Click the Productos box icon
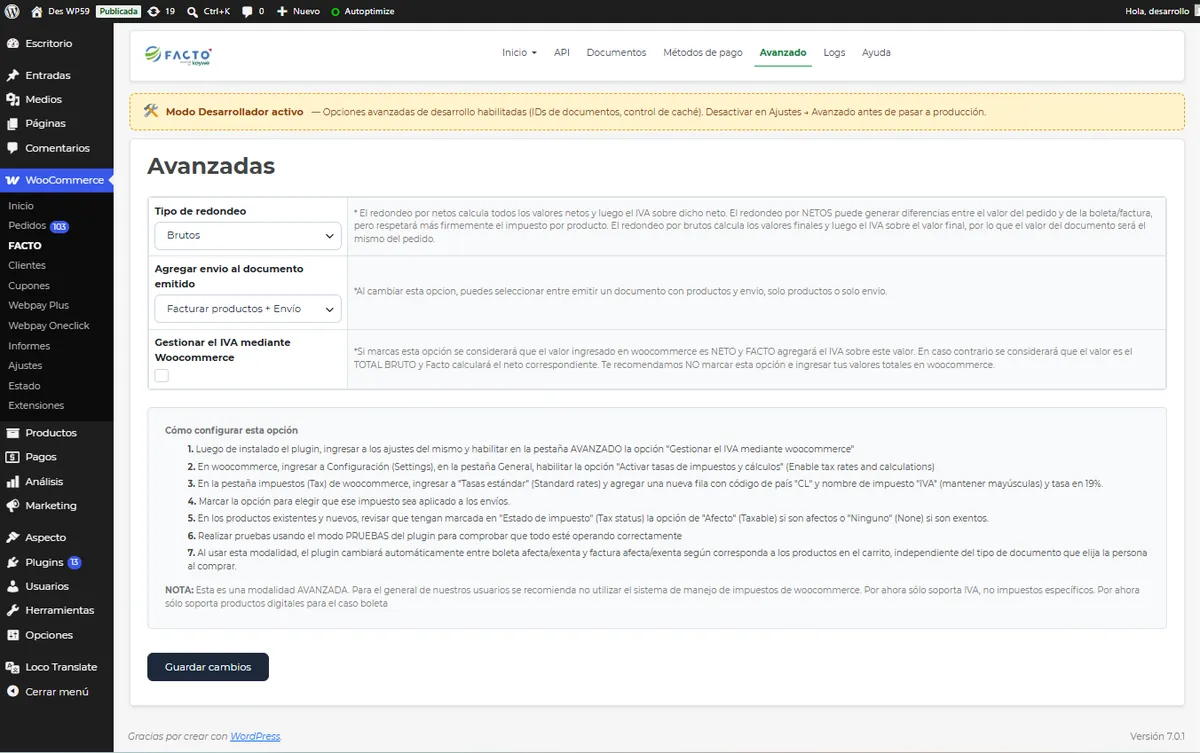Image resolution: width=1200 pixels, height=753 pixels. click(x=13, y=433)
